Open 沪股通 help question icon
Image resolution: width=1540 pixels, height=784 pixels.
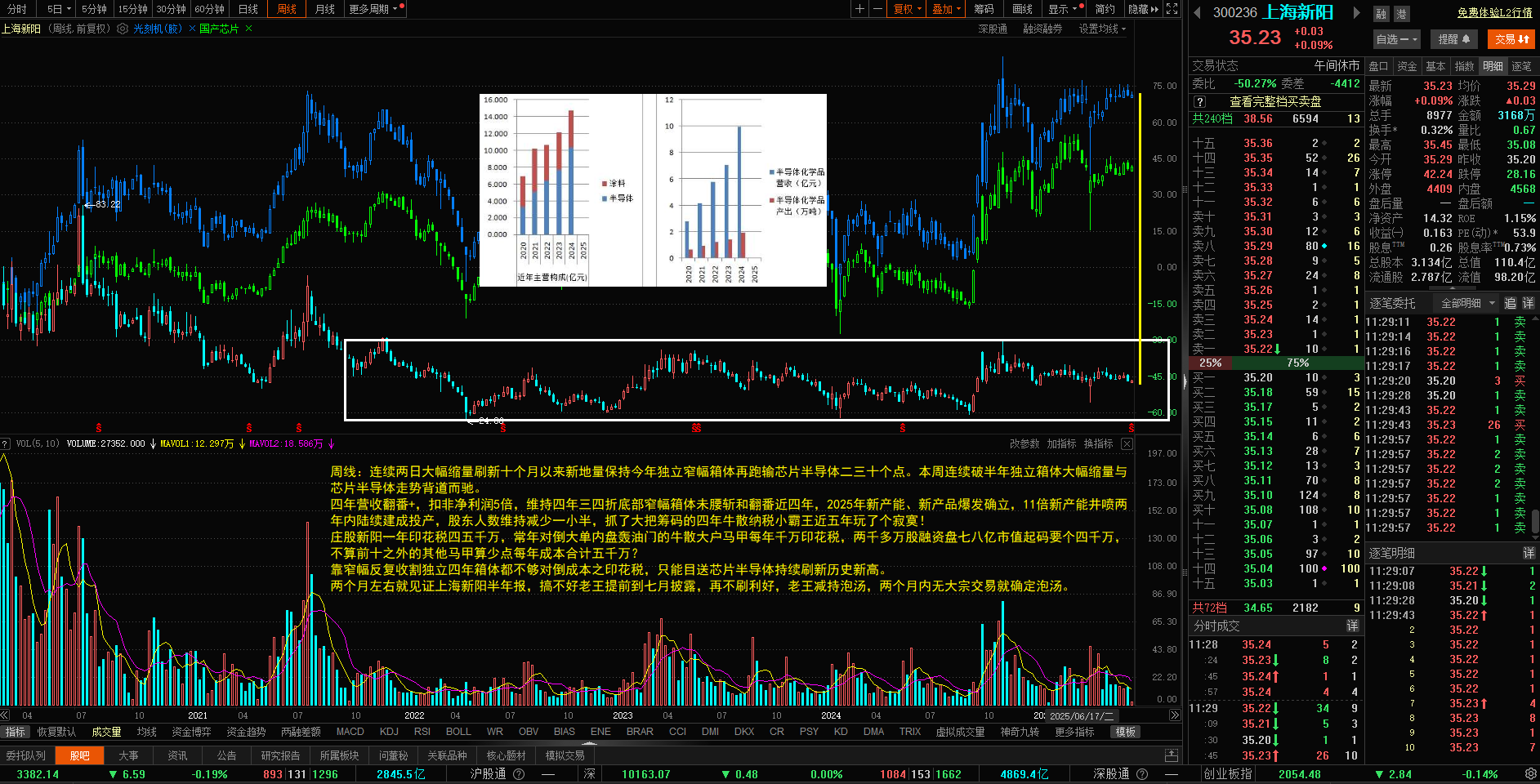pyautogui.click(x=518, y=774)
